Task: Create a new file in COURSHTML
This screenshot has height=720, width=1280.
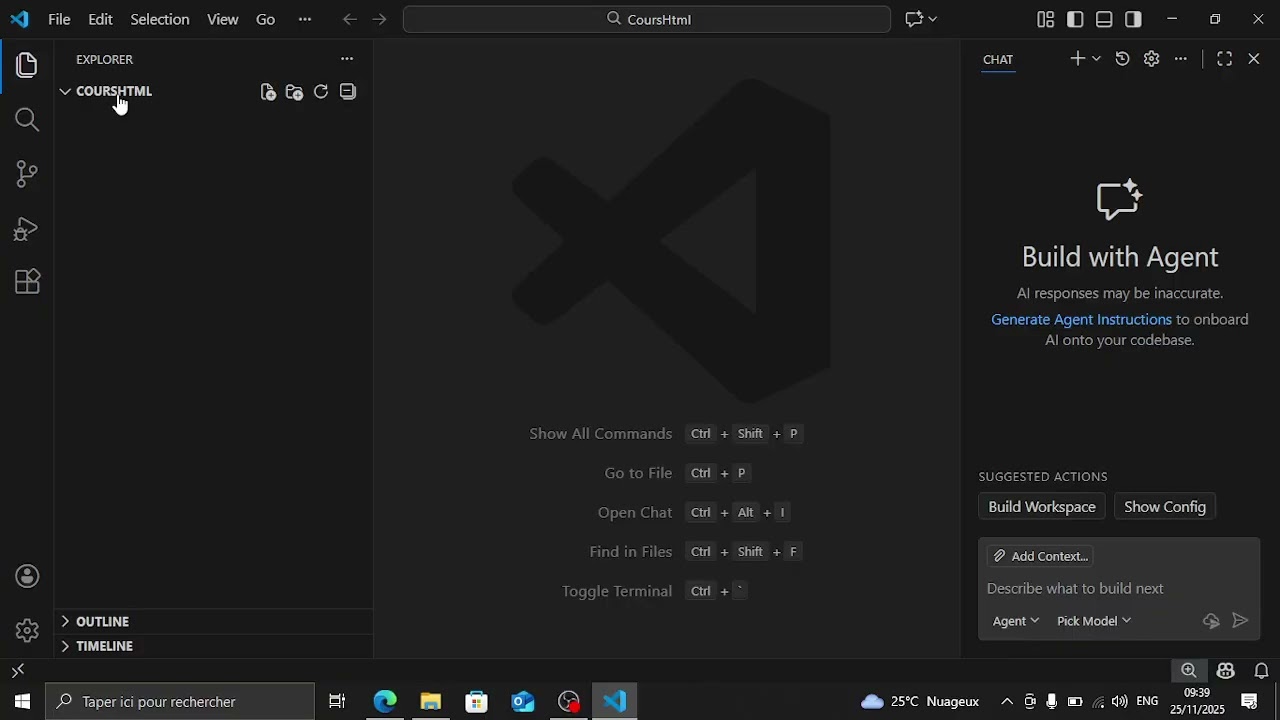Action: pyautogui.click(x=268, y=92)
